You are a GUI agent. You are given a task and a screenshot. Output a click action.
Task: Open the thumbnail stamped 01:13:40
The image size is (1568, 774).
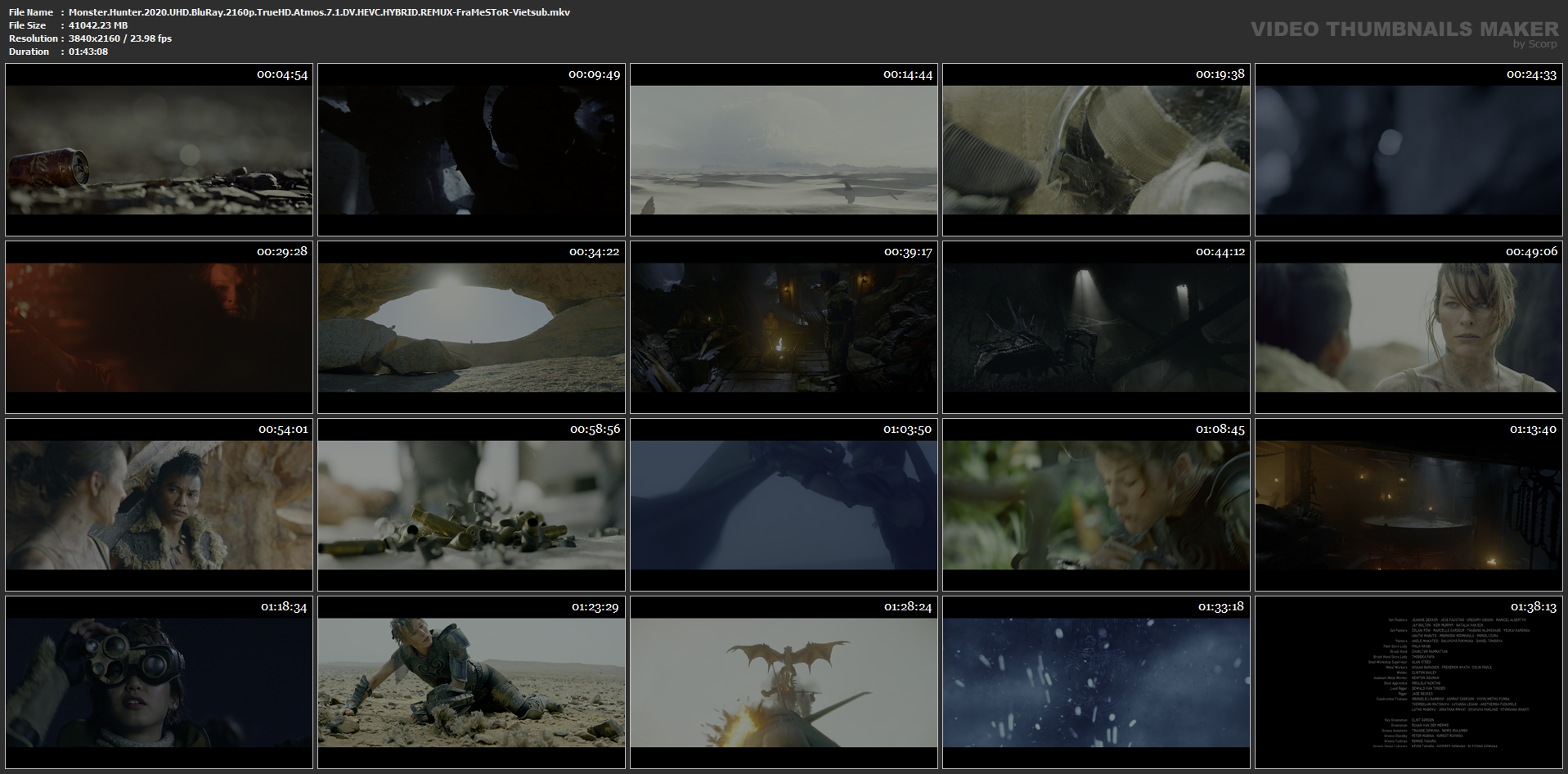[x=1409, y=505]
